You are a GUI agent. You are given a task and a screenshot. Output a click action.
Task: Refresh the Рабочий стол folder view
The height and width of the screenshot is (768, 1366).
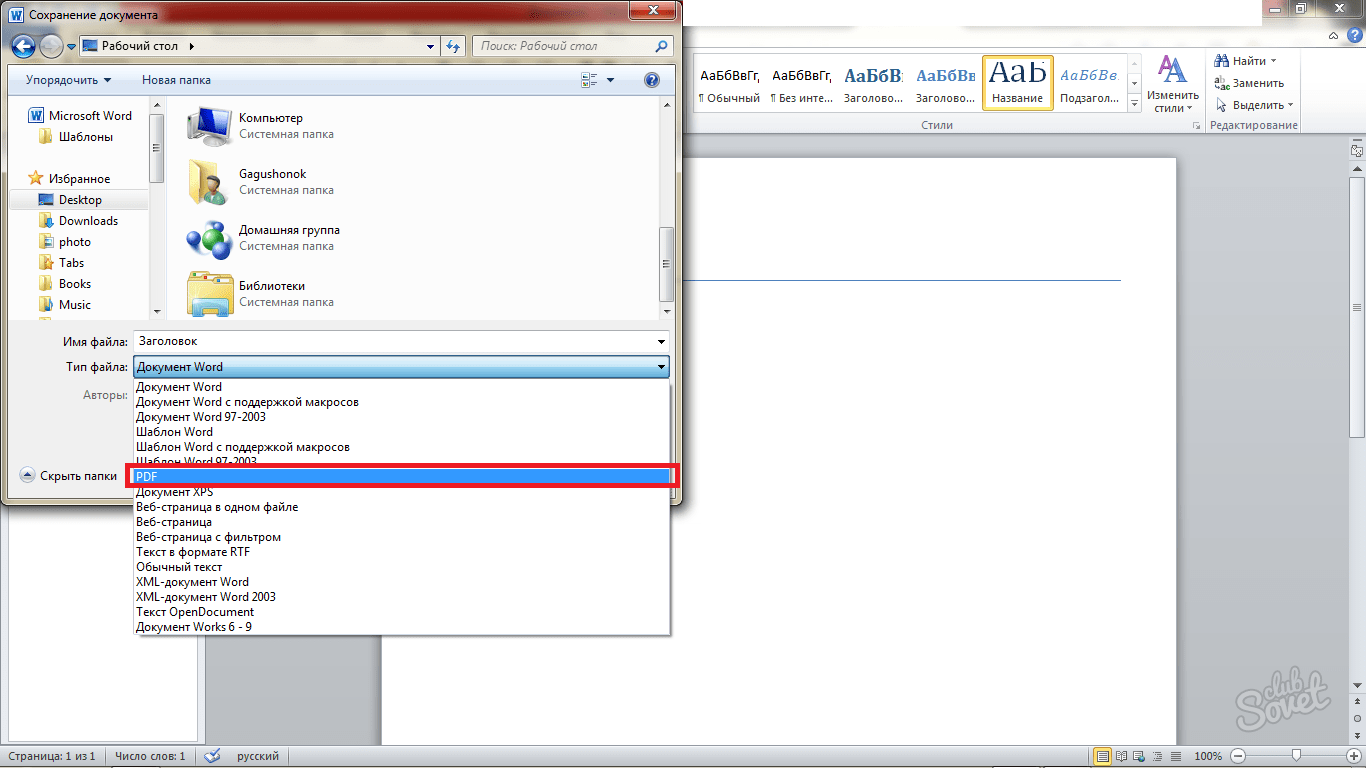click(454, 46)
